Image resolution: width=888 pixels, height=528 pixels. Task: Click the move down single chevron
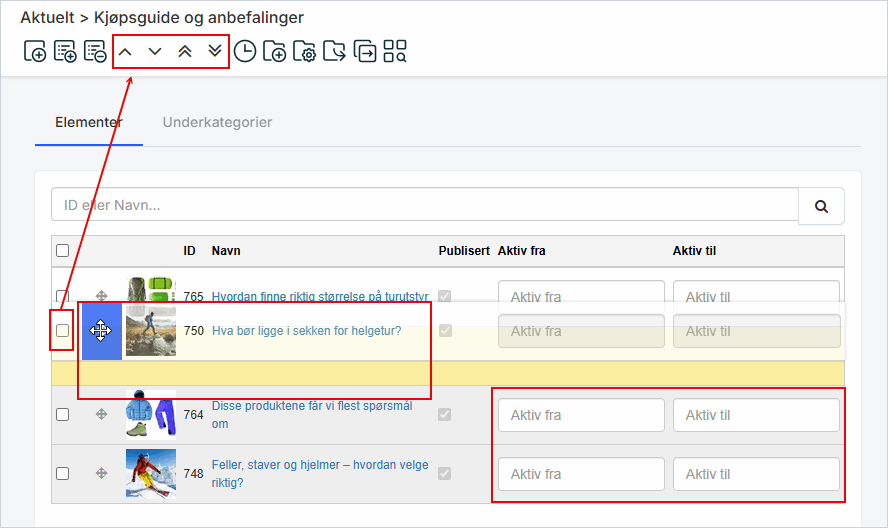coord(155,51)
